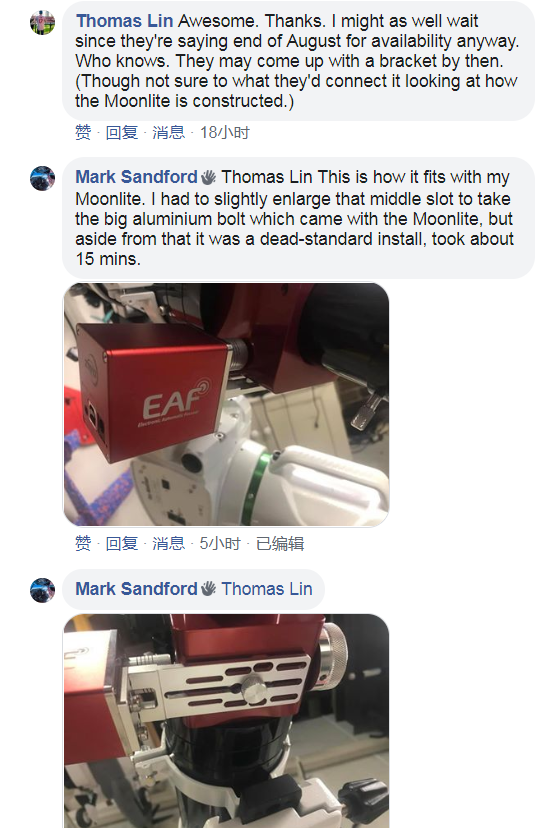The image size is (550, 828).
Task: Click the wave badge beside Mark Sandford's second comment
Action: click(208, 589)
